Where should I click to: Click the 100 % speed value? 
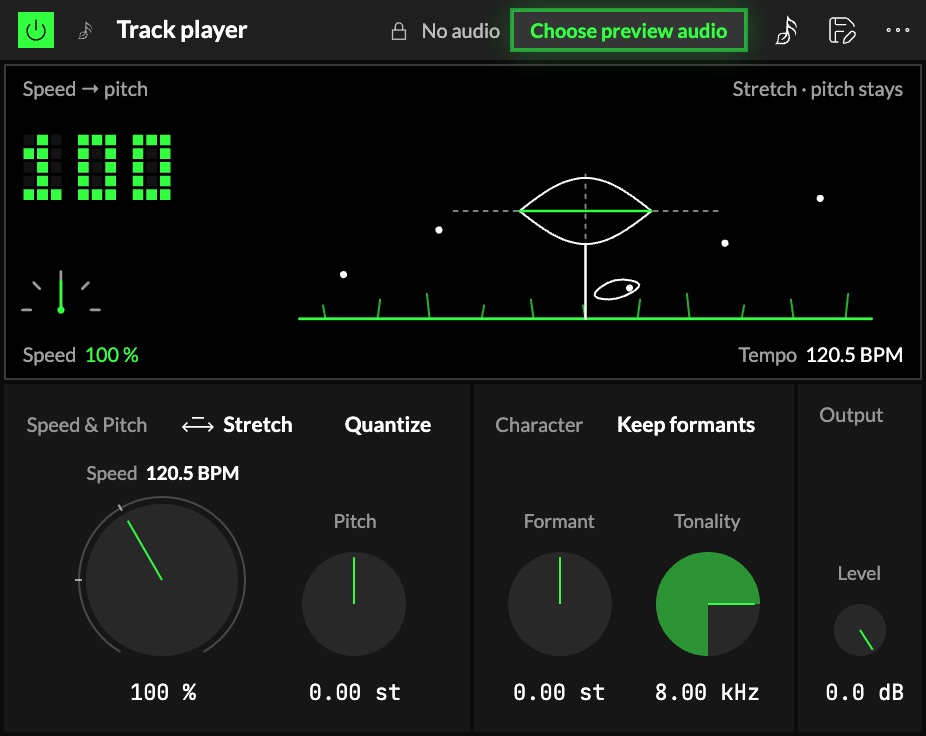(163, 692)
